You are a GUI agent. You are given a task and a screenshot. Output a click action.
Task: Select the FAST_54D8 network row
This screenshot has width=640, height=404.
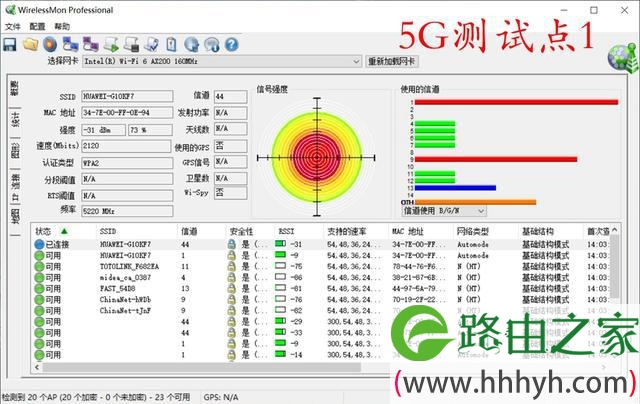(322, 289)
